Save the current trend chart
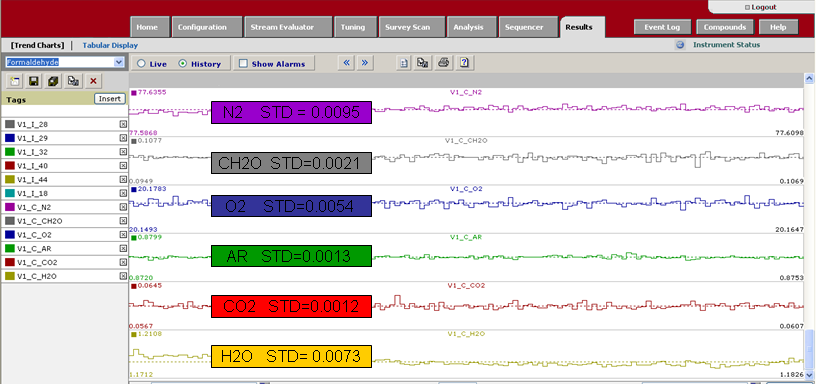 [x=34, y=81]
